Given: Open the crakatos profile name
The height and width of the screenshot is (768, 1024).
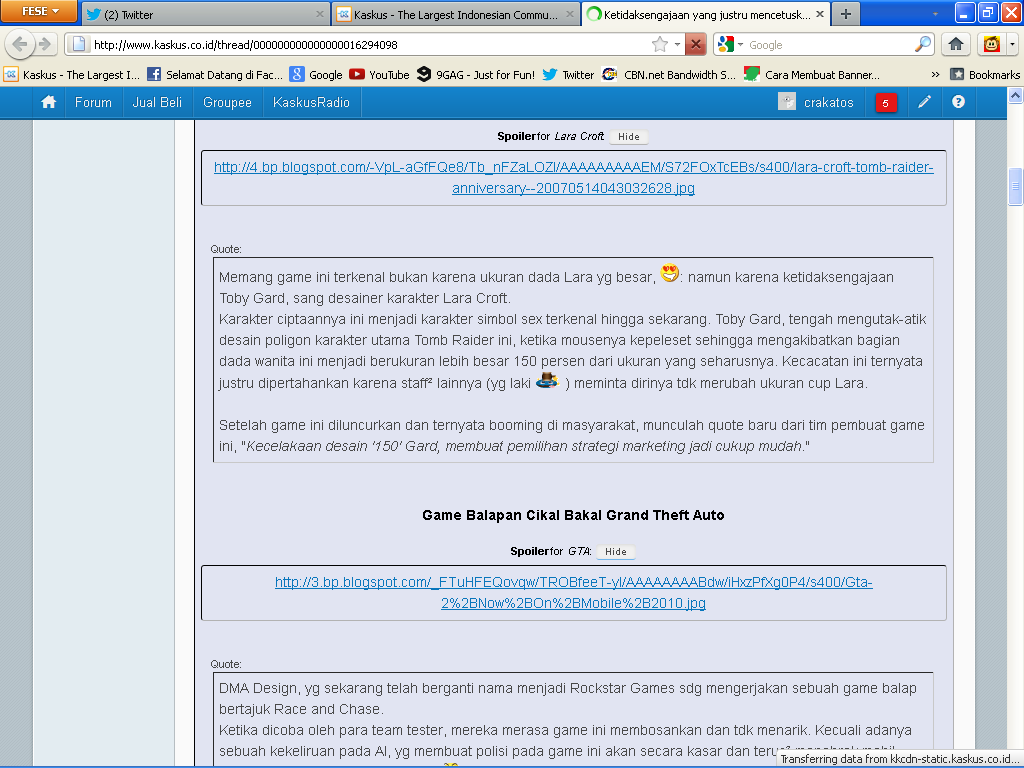Looking at the screenshot, I should [829, 103].
